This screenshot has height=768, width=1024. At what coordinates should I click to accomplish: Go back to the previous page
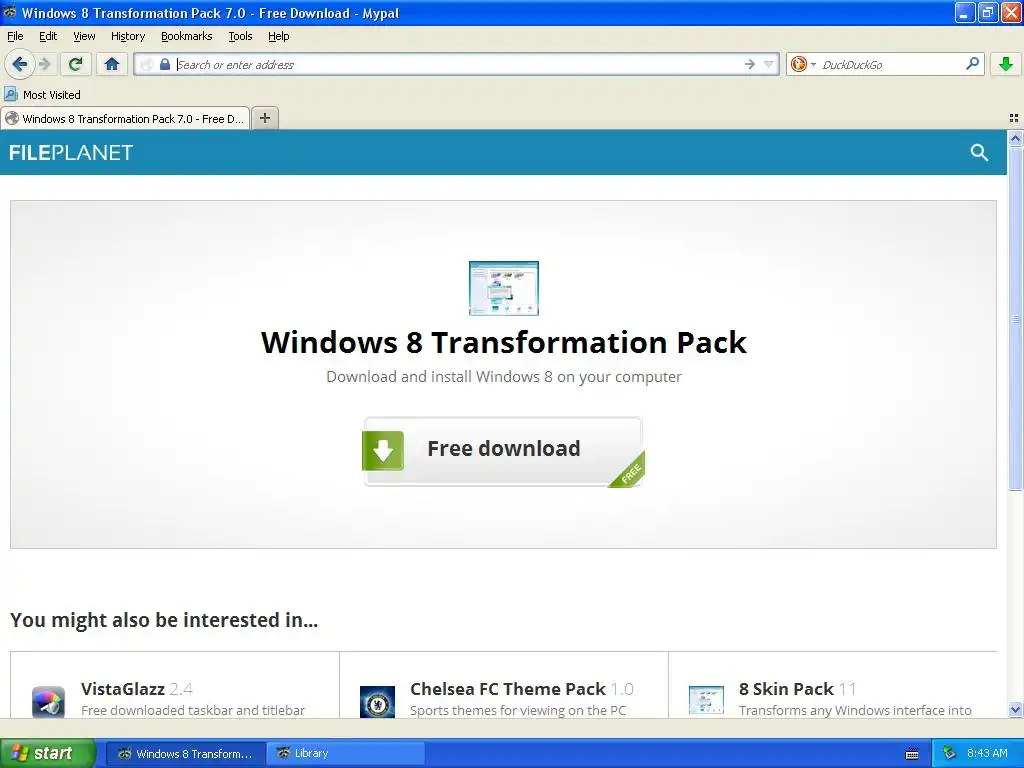18,64
